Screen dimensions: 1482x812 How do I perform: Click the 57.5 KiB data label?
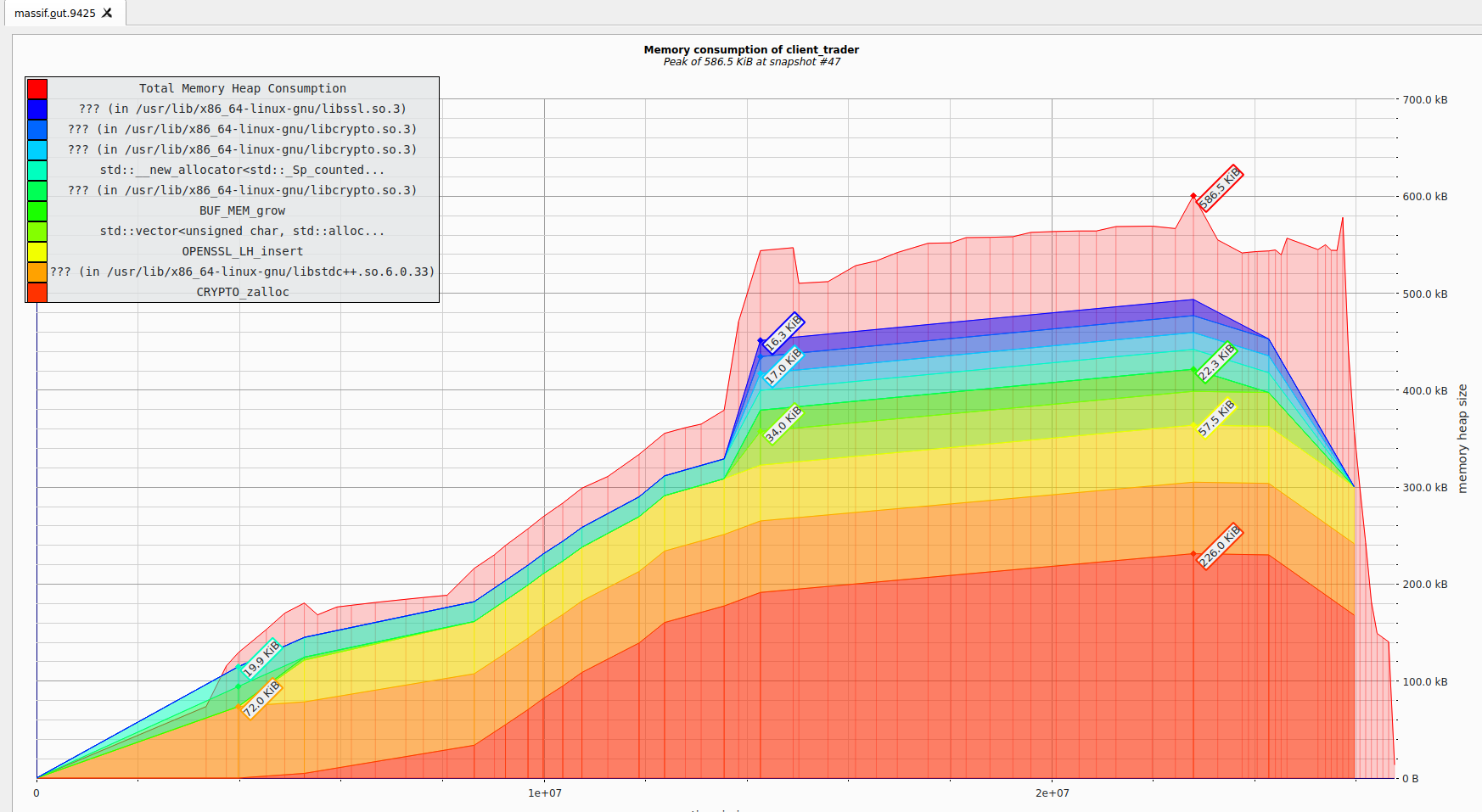1215,417
